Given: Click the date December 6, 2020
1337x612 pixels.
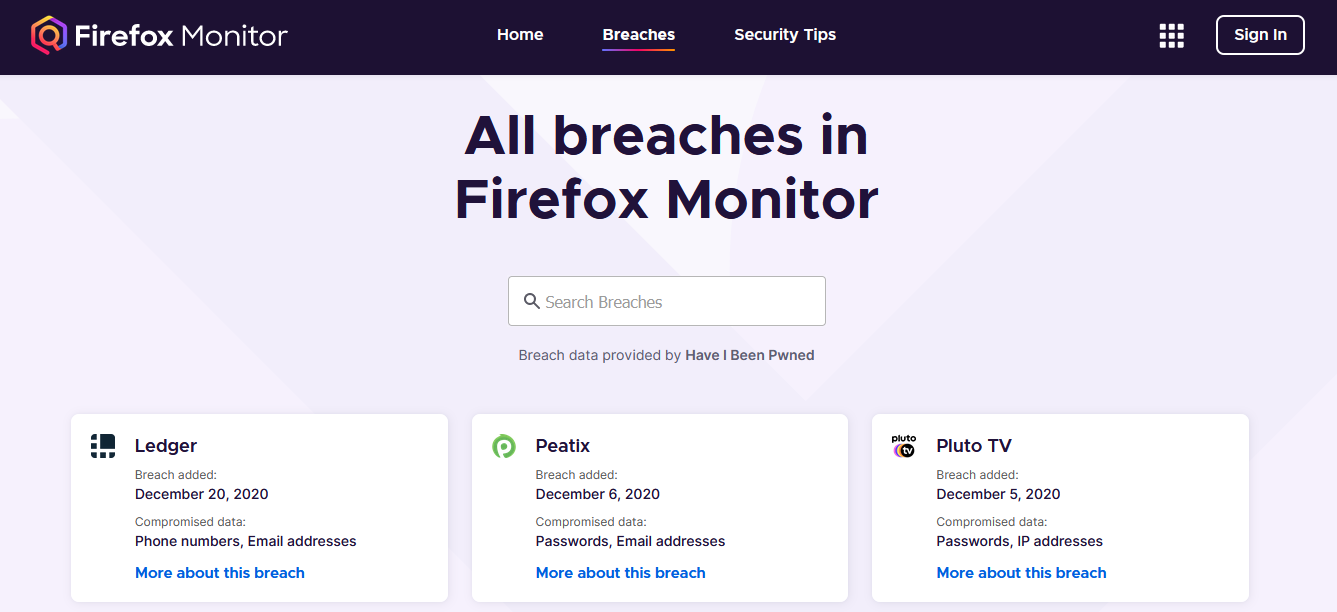Looking at the screenshot, I should tap(598, 494).
